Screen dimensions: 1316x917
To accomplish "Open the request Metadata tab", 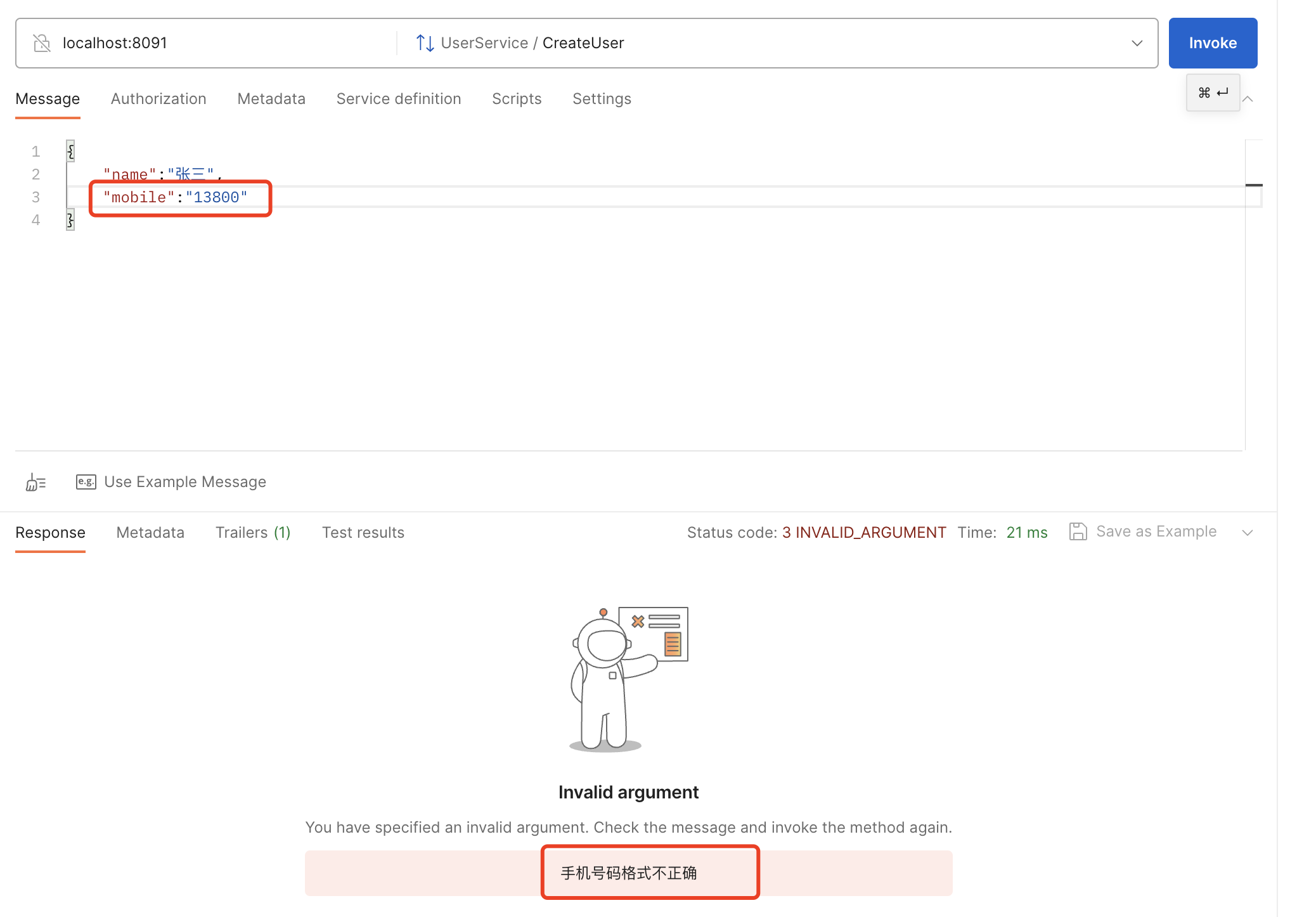I will click(x=271, y=99).
